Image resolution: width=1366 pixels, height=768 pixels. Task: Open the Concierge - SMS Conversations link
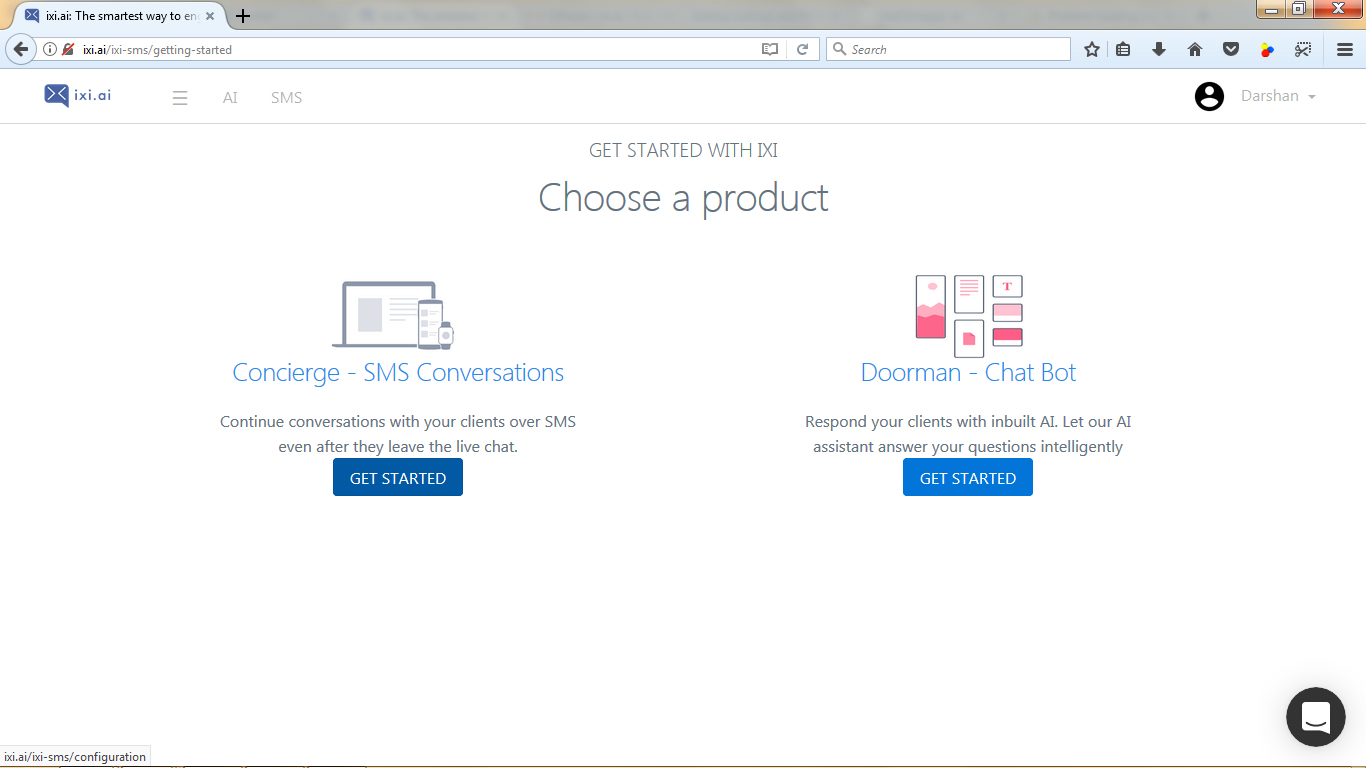pos(398,373)
